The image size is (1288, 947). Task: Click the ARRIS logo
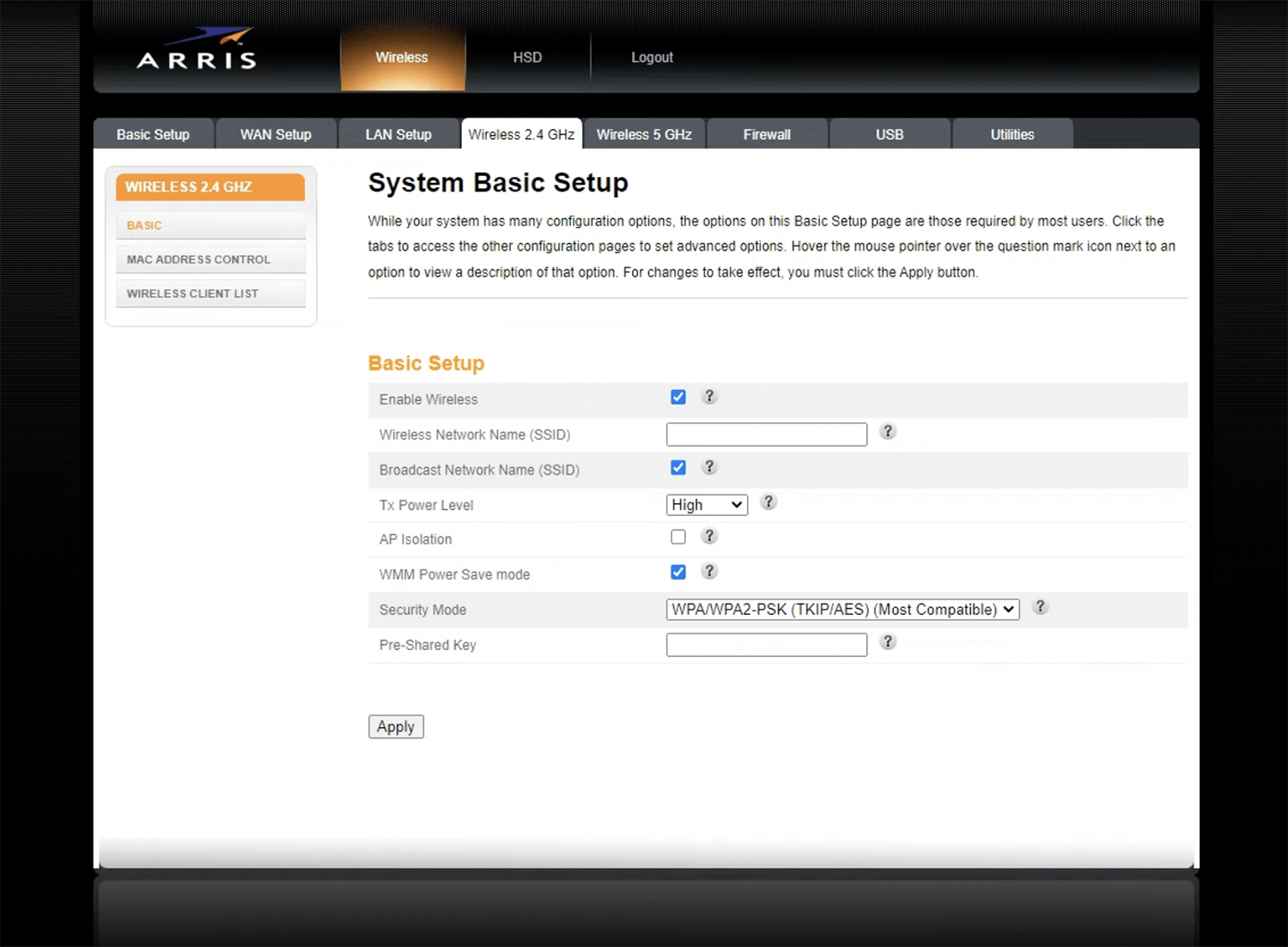(x=197, y=51)
